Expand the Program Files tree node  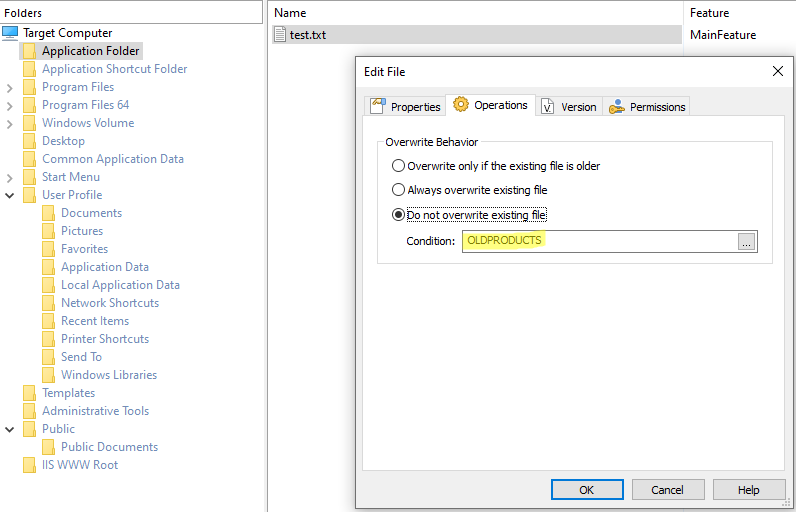pos(10,88)
